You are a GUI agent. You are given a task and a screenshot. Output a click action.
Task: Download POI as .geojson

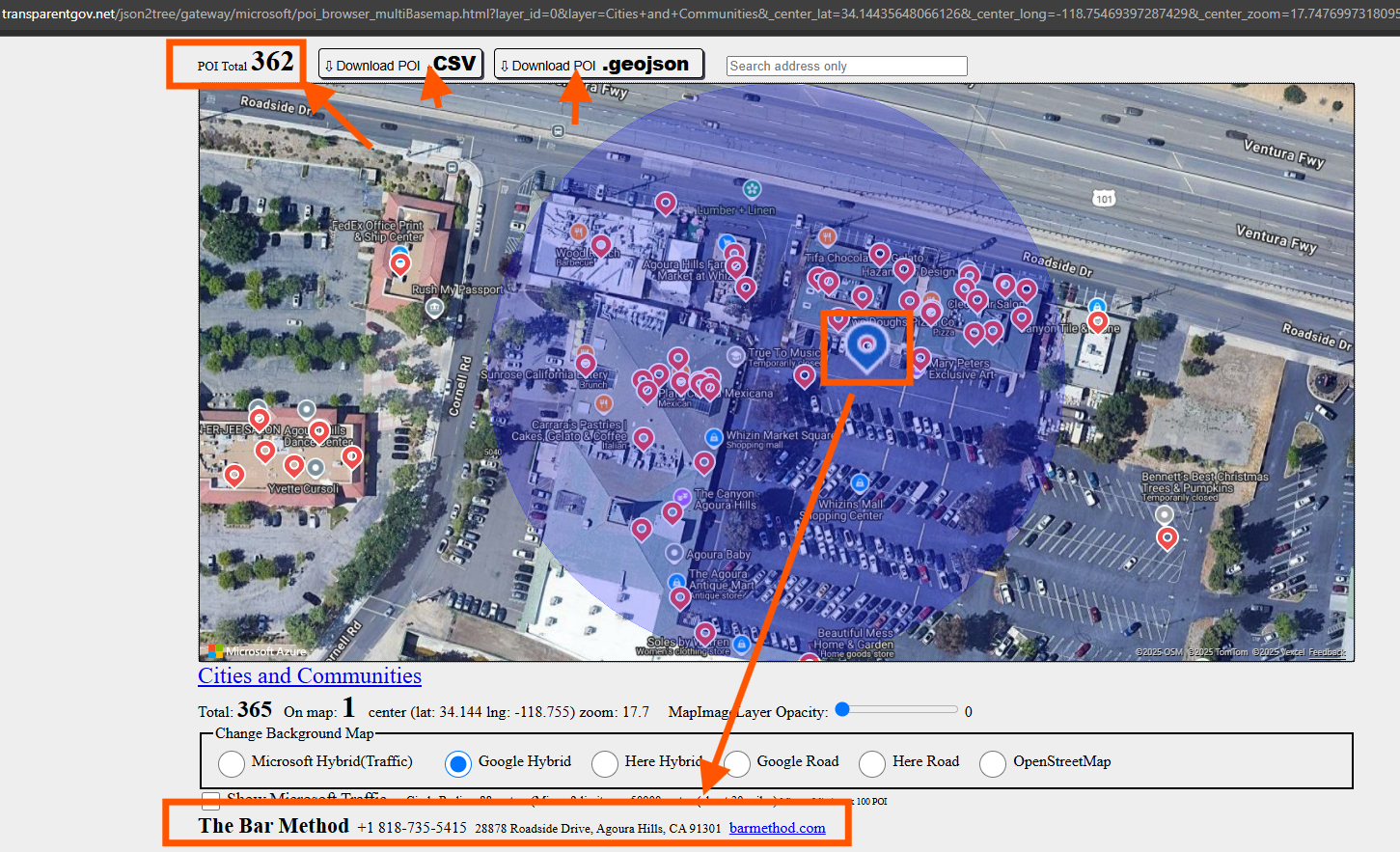click(598, 65)
